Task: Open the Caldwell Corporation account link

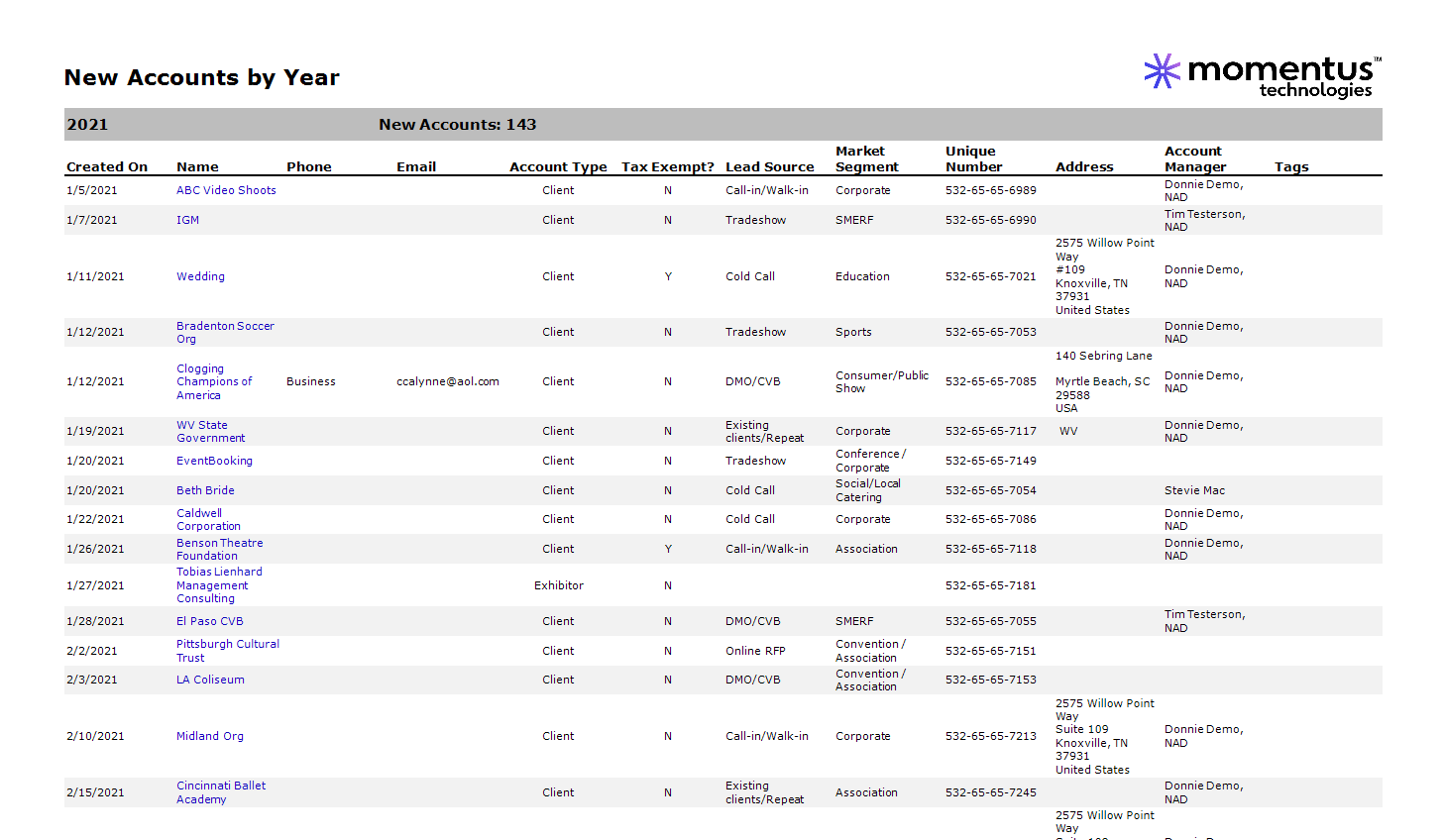Action: click(208, 519)
